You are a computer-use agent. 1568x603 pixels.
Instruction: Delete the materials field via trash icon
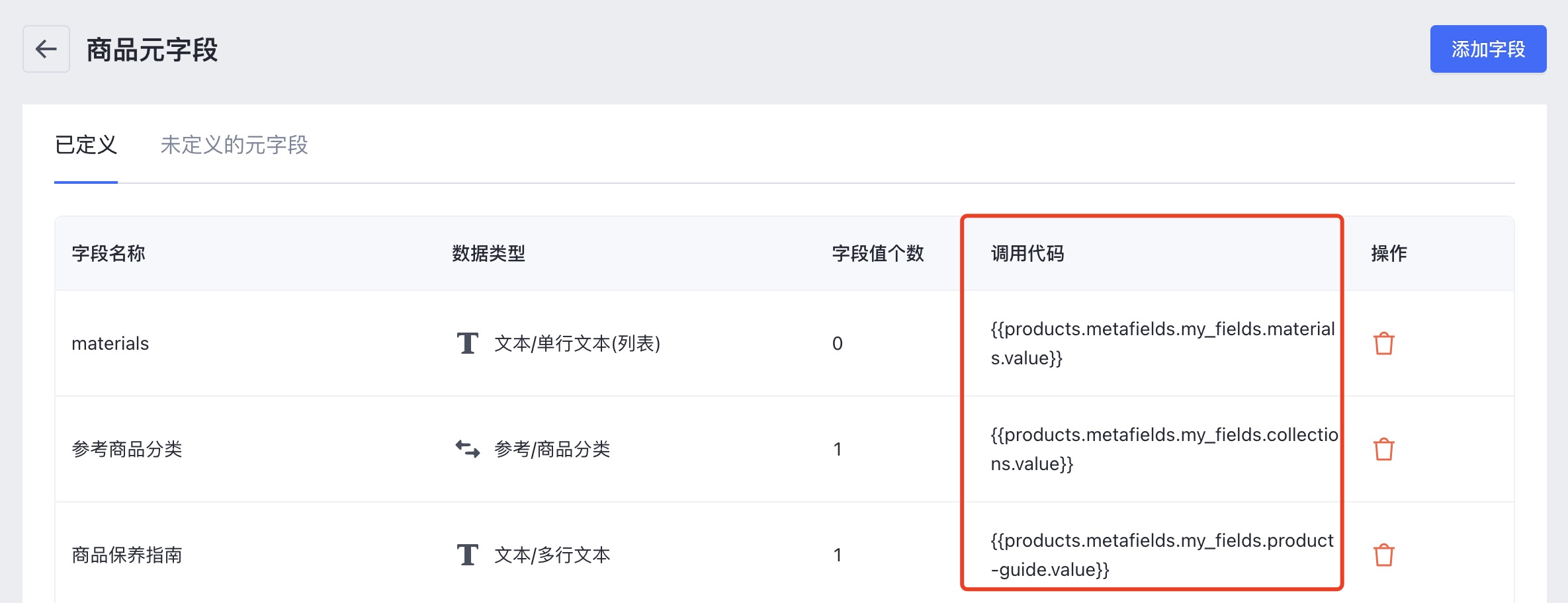pyautogui.click(x=1383, y=344)
